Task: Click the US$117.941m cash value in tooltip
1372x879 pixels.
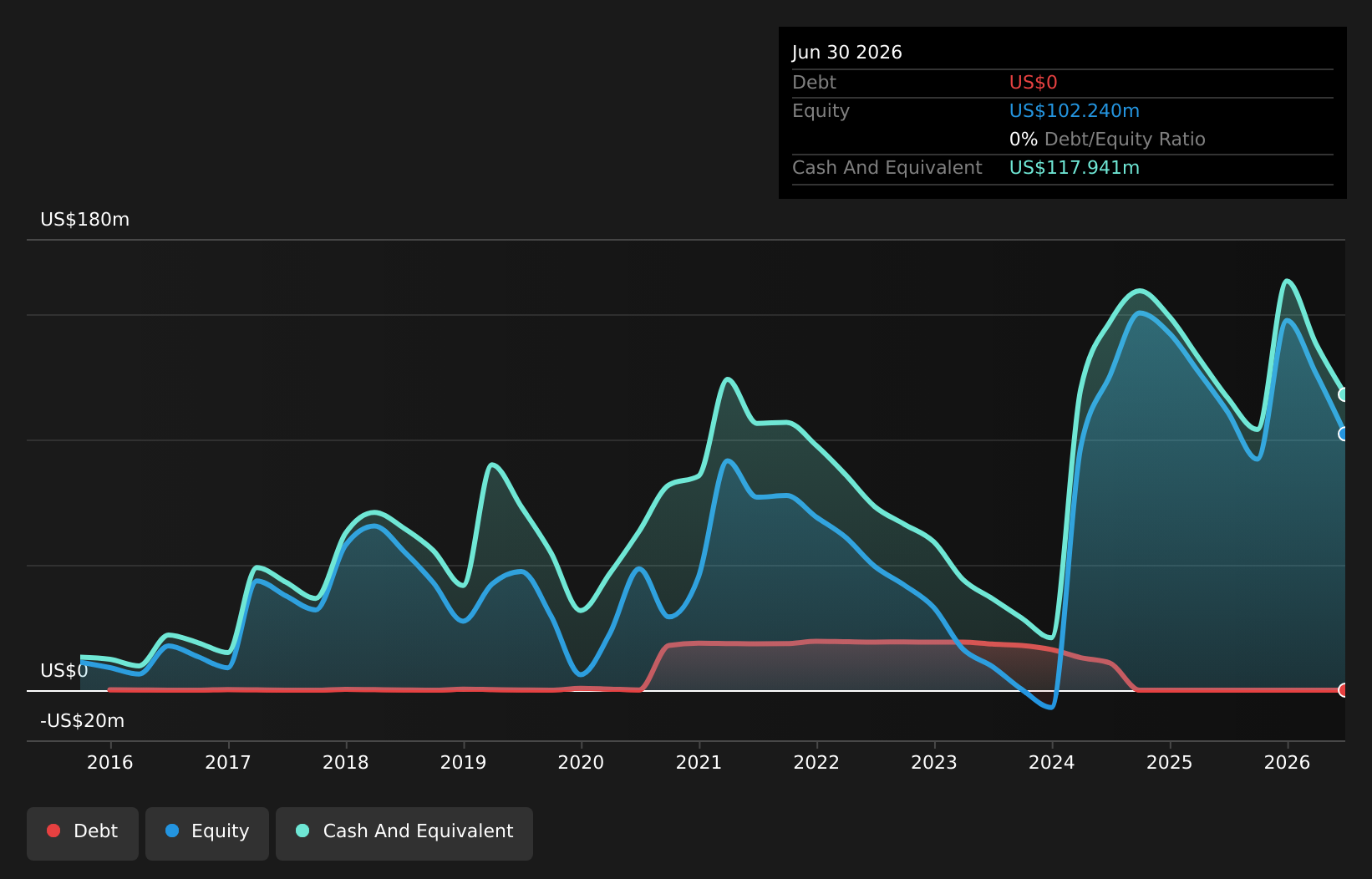Action: click(x=1075, y=168)
